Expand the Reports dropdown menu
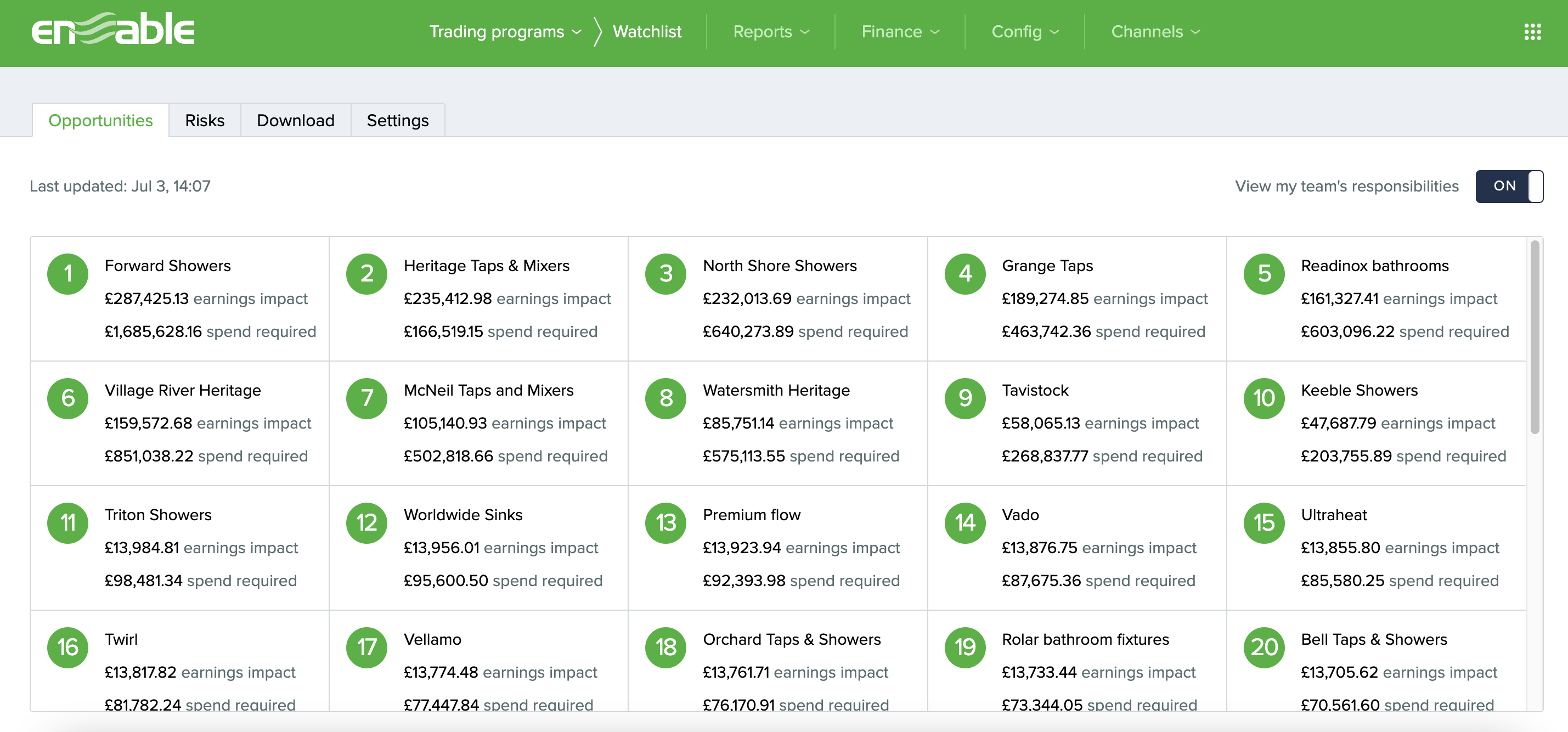This screenshot has height=732, width=1568. pos(771,32)
